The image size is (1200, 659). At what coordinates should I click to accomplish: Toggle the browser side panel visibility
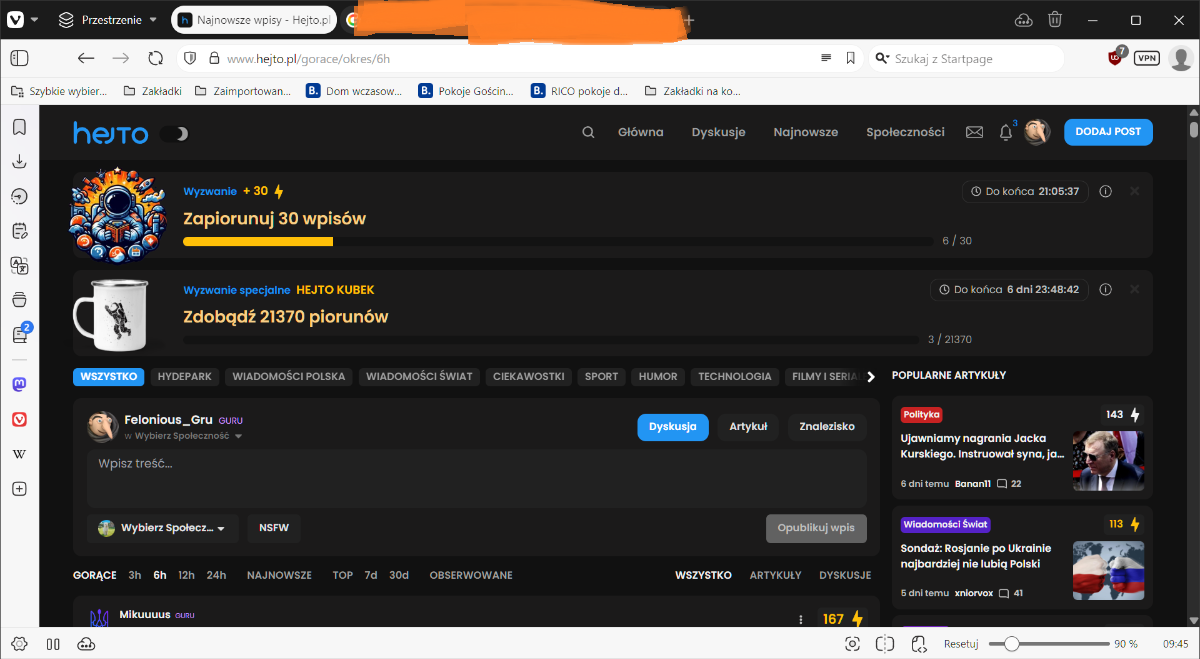[x=20, y=58]
